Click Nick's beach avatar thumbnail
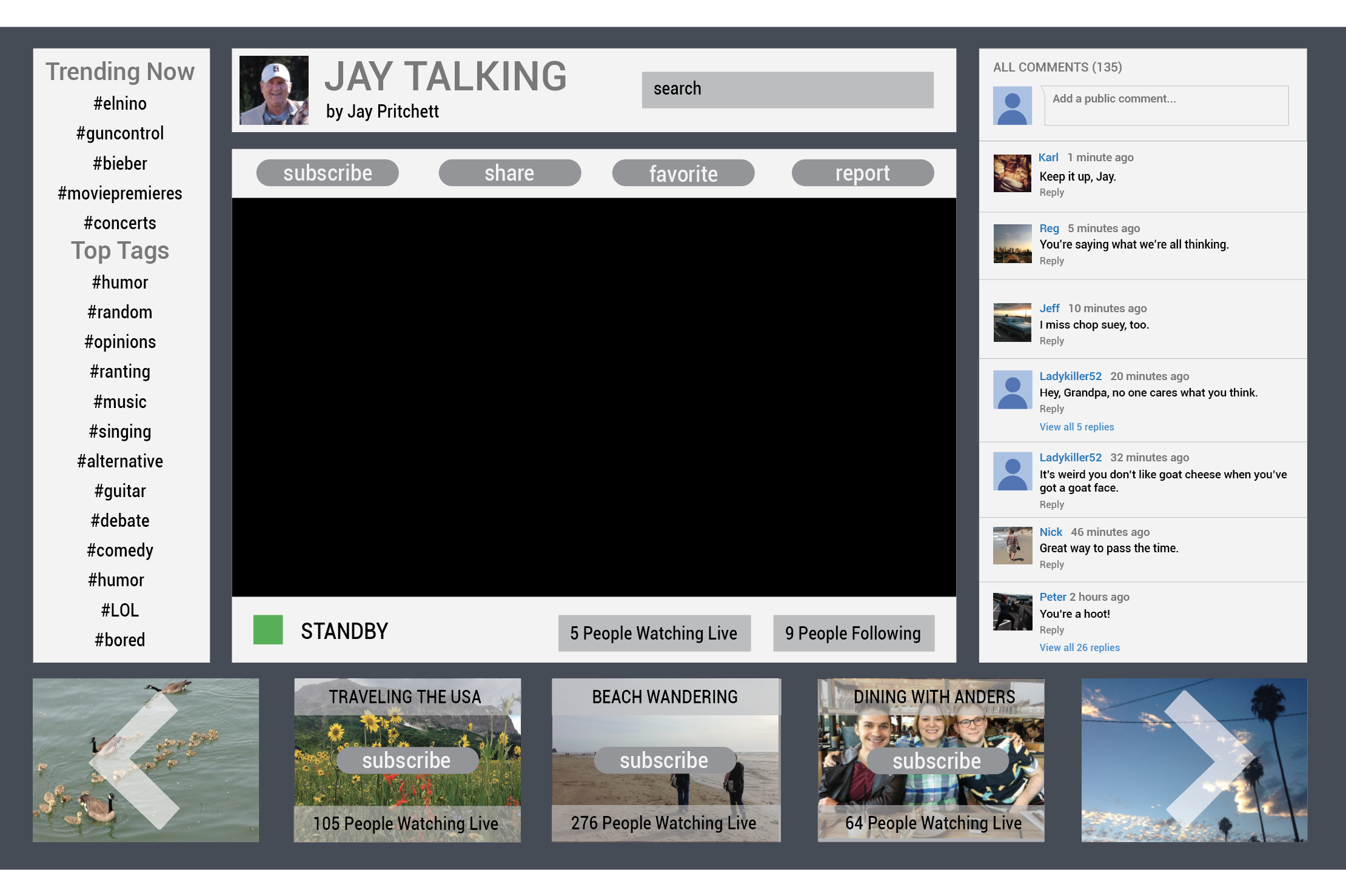The width and height of the screenshot is (1346, 896). [1012, 545]
